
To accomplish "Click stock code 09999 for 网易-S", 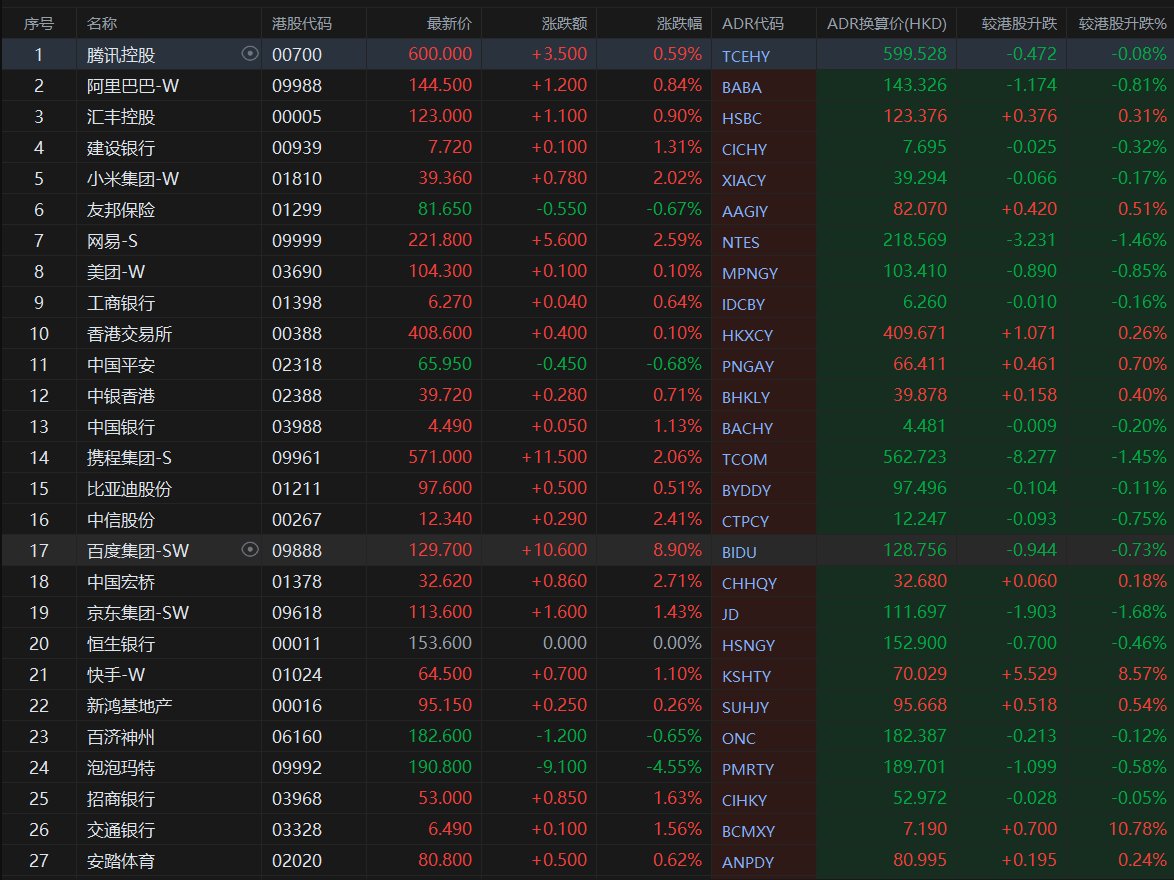I will (297, 241).
